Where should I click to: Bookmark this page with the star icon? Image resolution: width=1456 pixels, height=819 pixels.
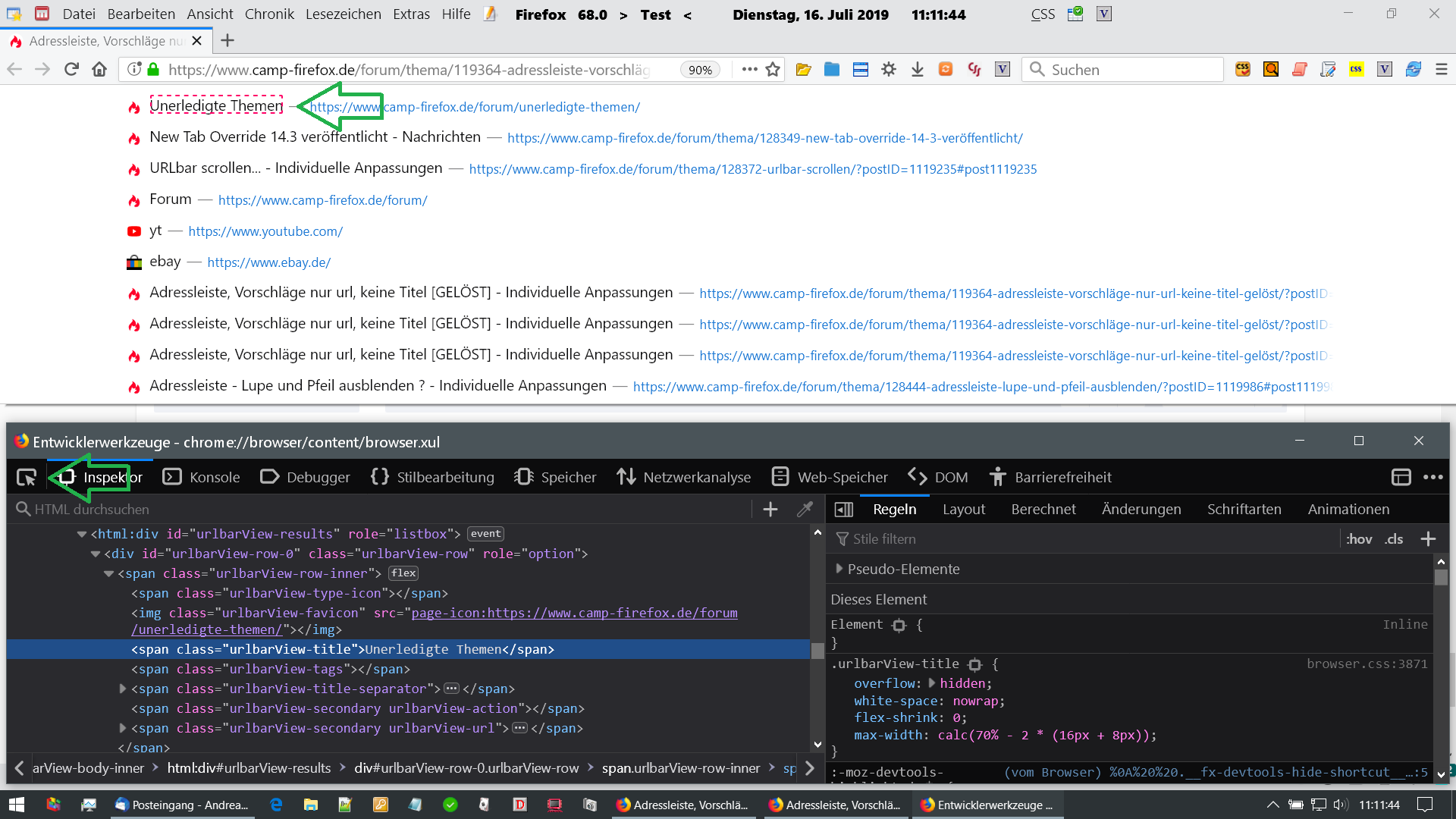[x=773, y=70]
